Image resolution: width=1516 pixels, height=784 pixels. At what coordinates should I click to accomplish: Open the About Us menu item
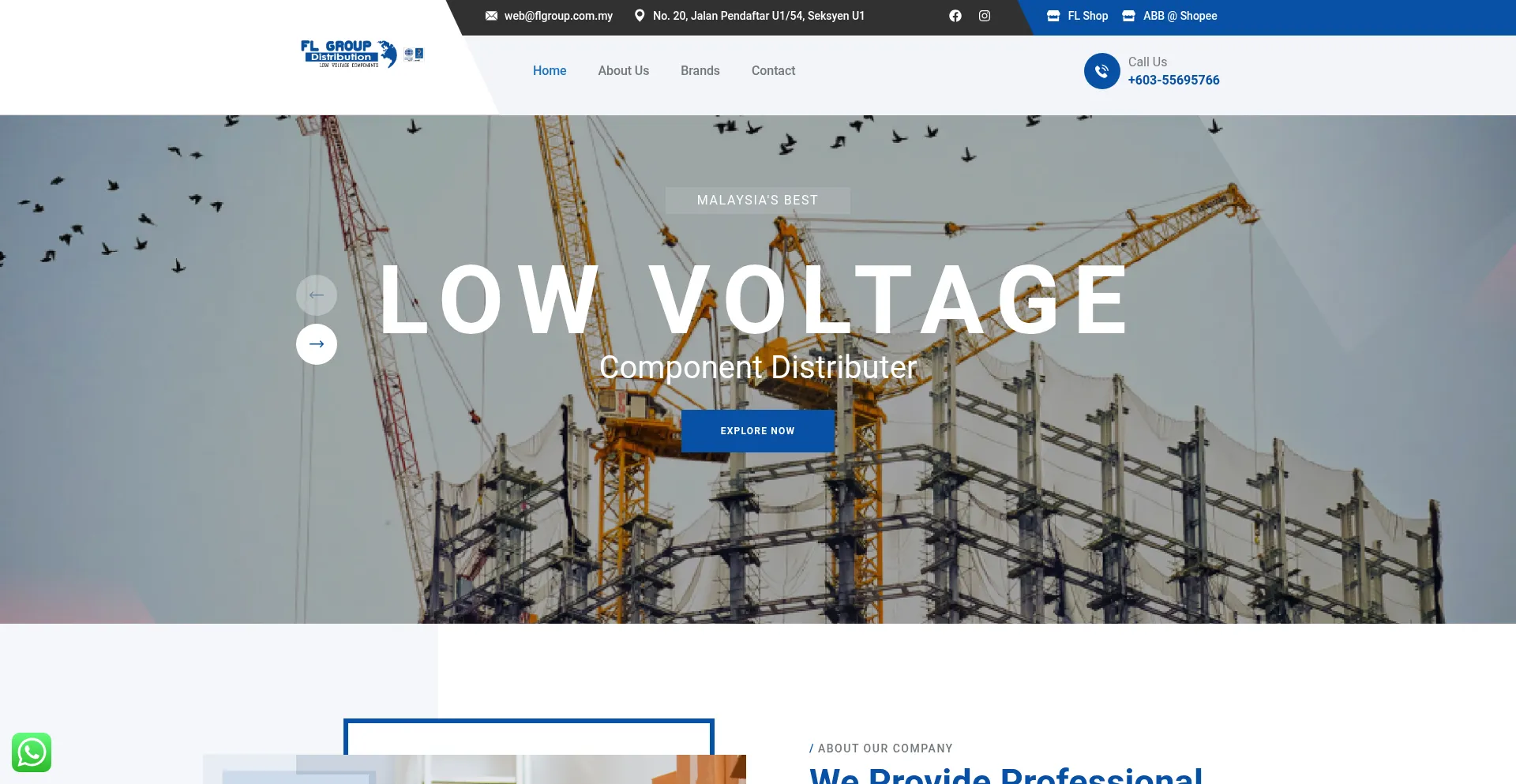tap(624, 70)
